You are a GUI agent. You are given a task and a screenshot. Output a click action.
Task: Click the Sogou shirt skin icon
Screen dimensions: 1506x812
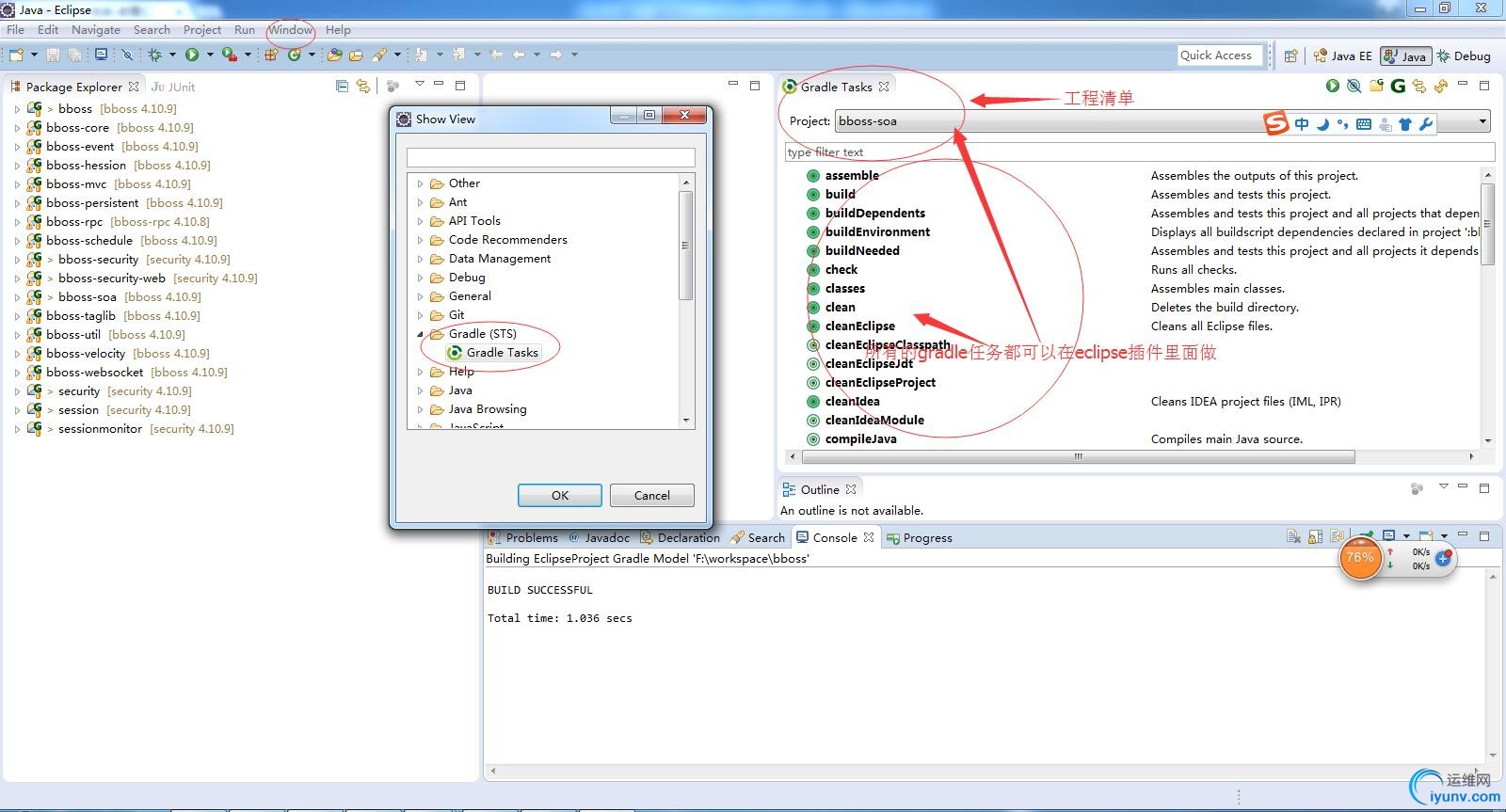pos(1405,124)
